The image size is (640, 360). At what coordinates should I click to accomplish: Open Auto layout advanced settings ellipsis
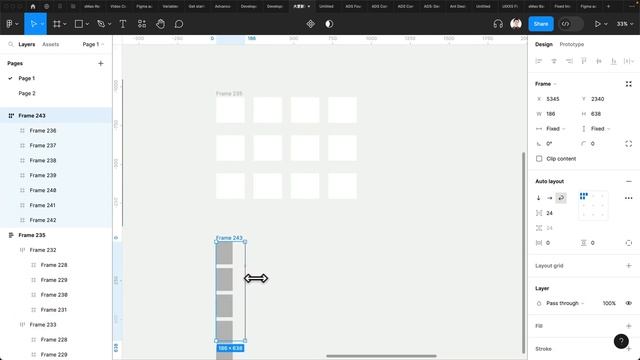629,198
